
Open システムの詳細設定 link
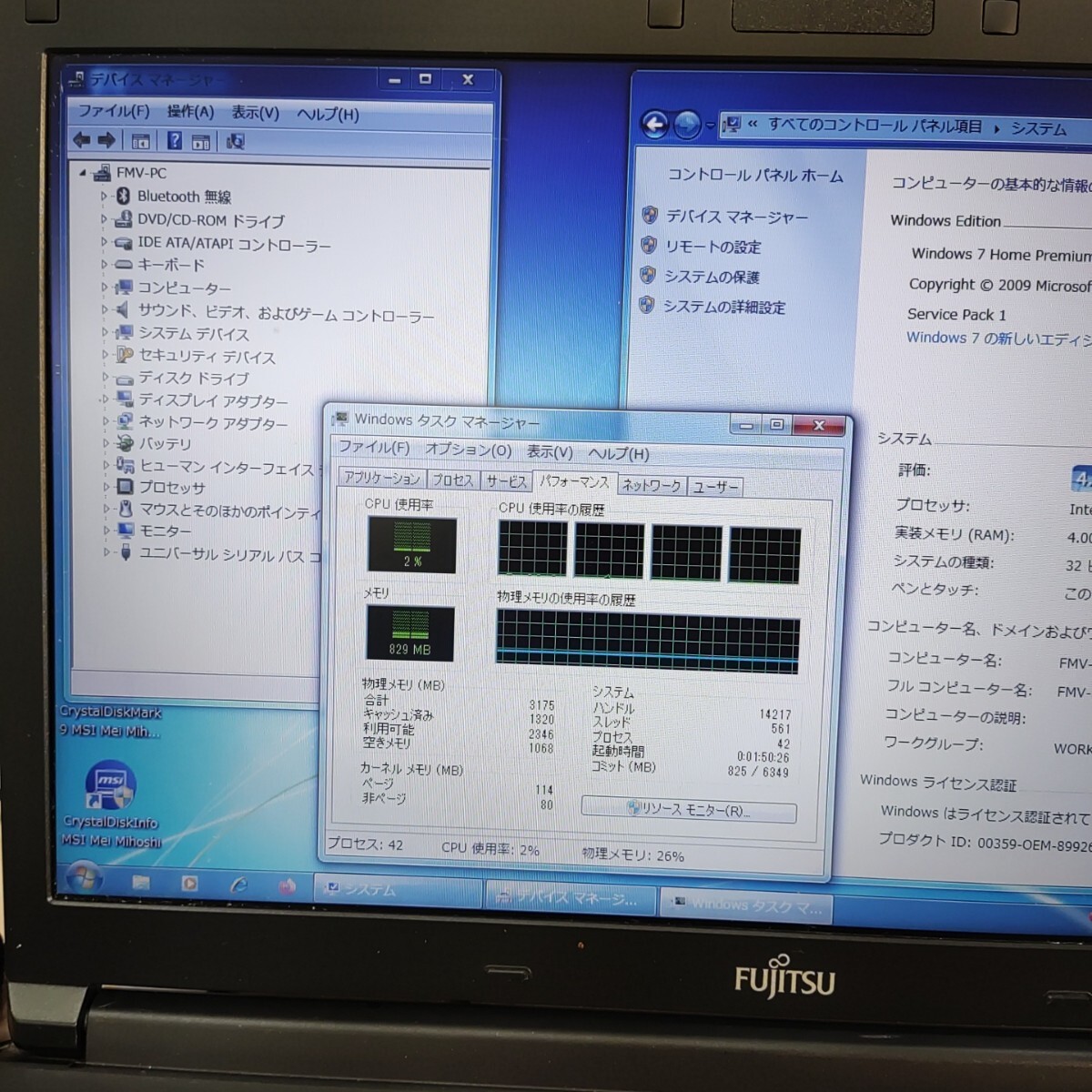click(723, 307)
